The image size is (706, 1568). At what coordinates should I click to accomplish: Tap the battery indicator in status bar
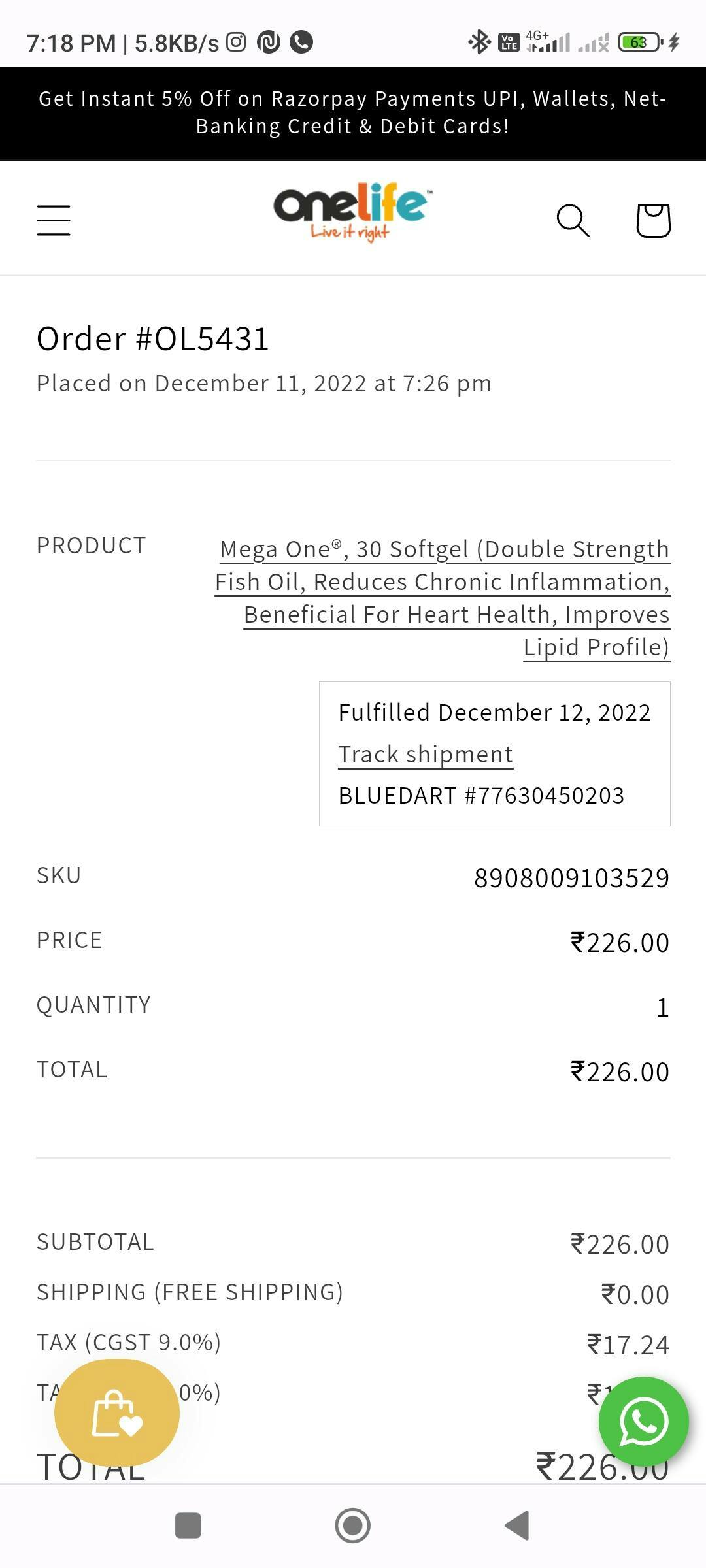(x=640, y=42)
